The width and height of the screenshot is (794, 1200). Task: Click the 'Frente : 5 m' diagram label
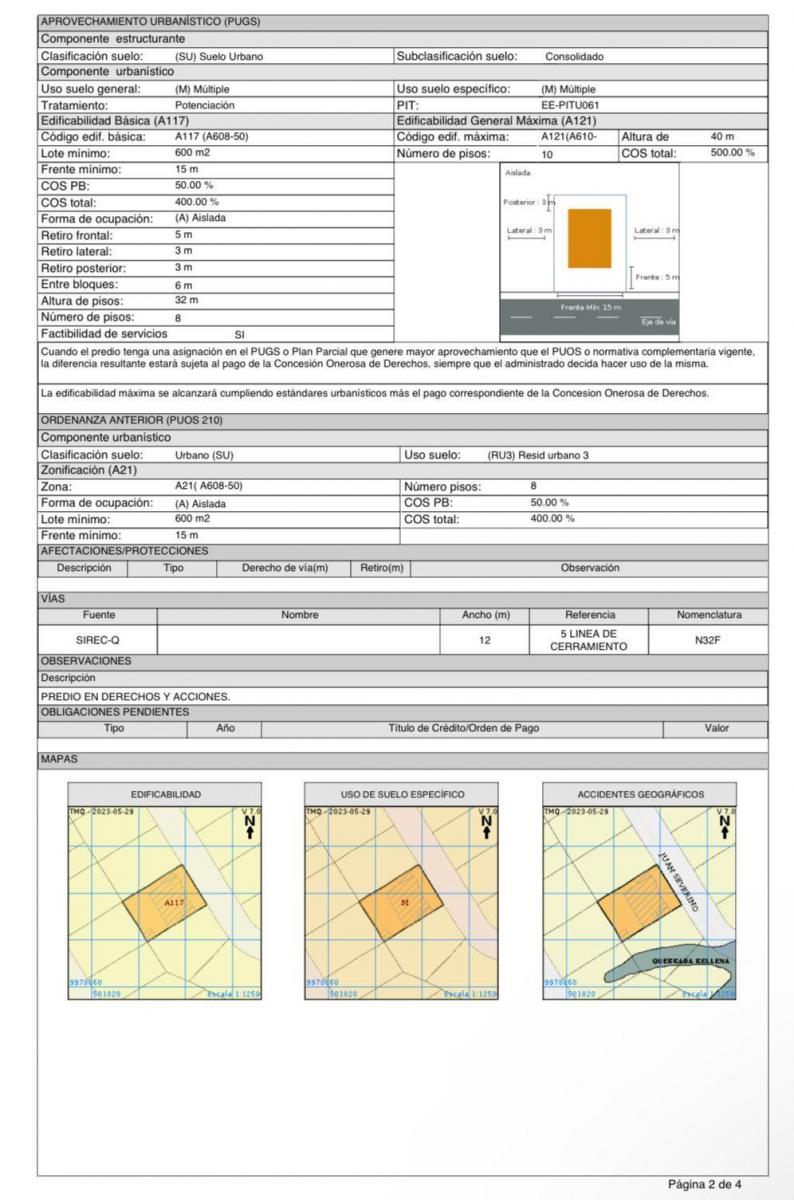point(656,275)
